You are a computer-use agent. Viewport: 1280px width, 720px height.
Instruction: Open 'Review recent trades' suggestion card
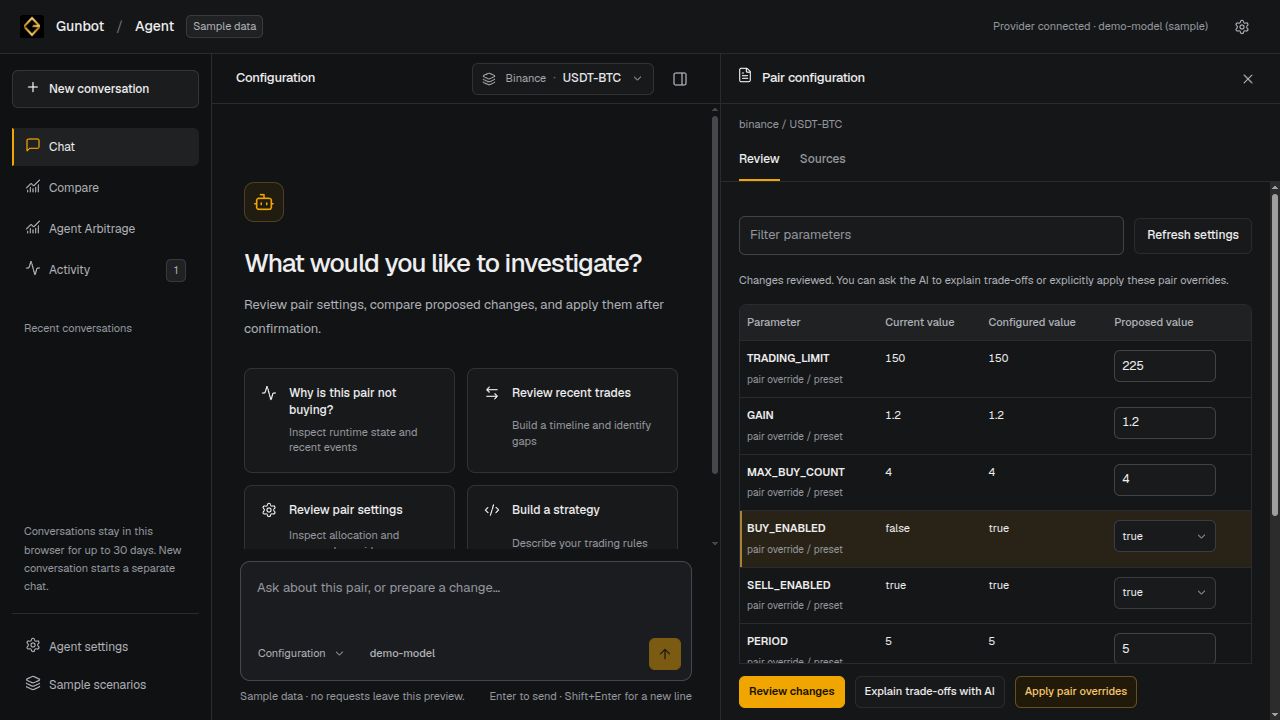tap(572, 420)
